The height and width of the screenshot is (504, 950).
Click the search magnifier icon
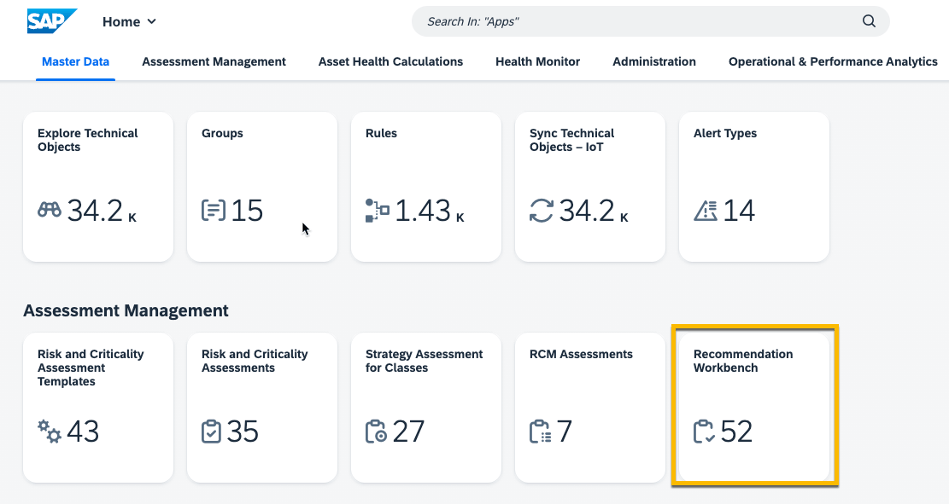pyautogui.click(x=869, y=21)
